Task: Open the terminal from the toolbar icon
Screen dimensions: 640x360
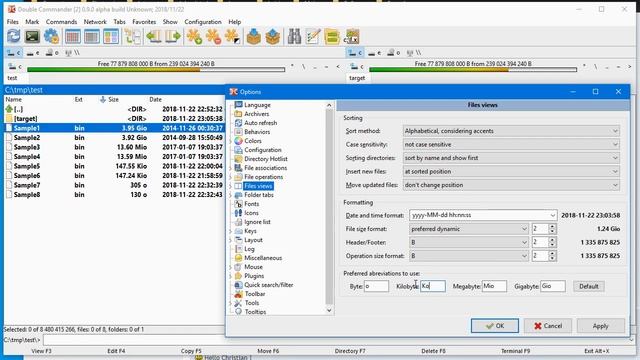Action: click(32, 37)
